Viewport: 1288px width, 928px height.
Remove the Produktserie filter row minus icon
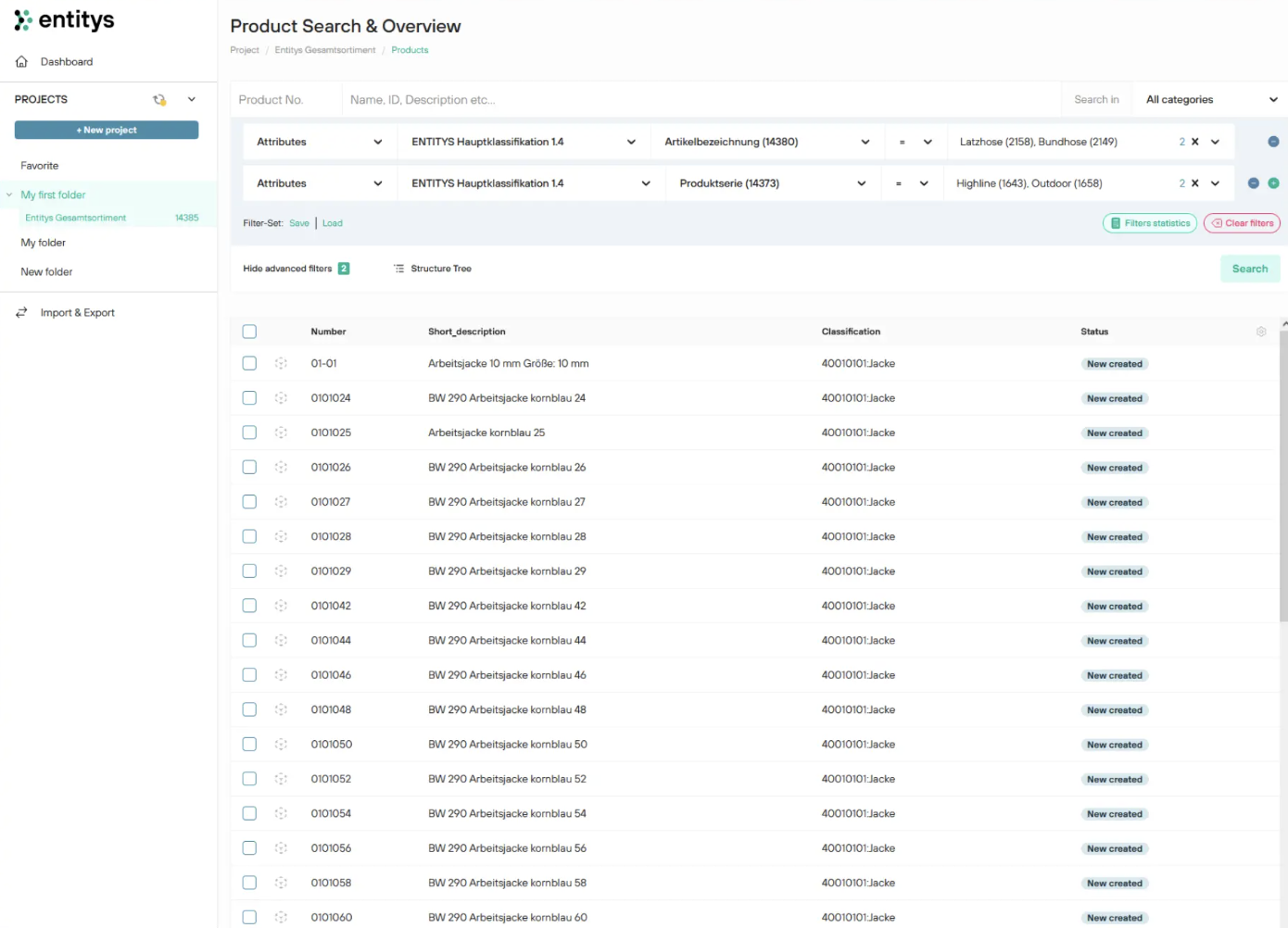(1253, 183)
